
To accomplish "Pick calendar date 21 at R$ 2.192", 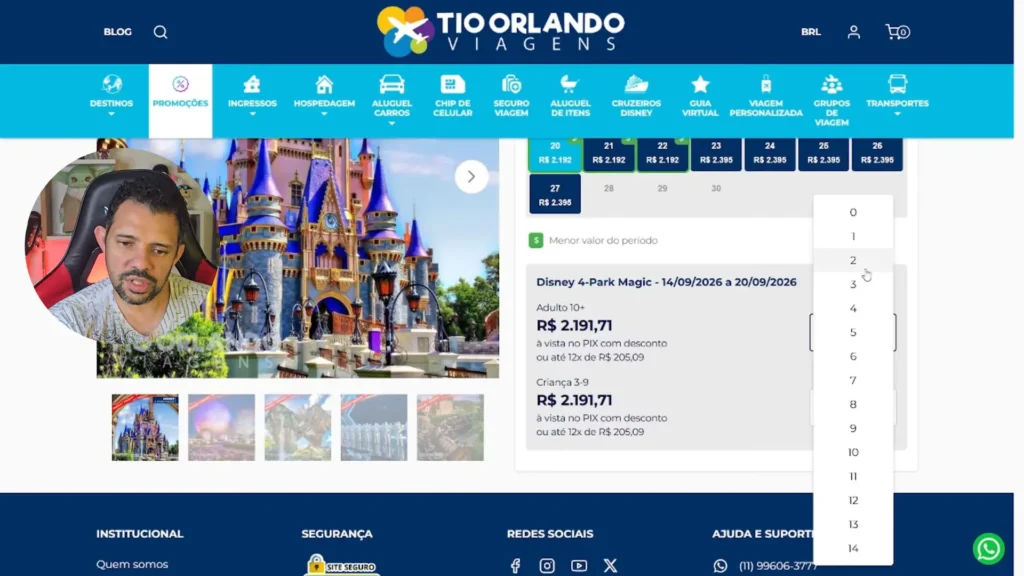I will (609, 154).
